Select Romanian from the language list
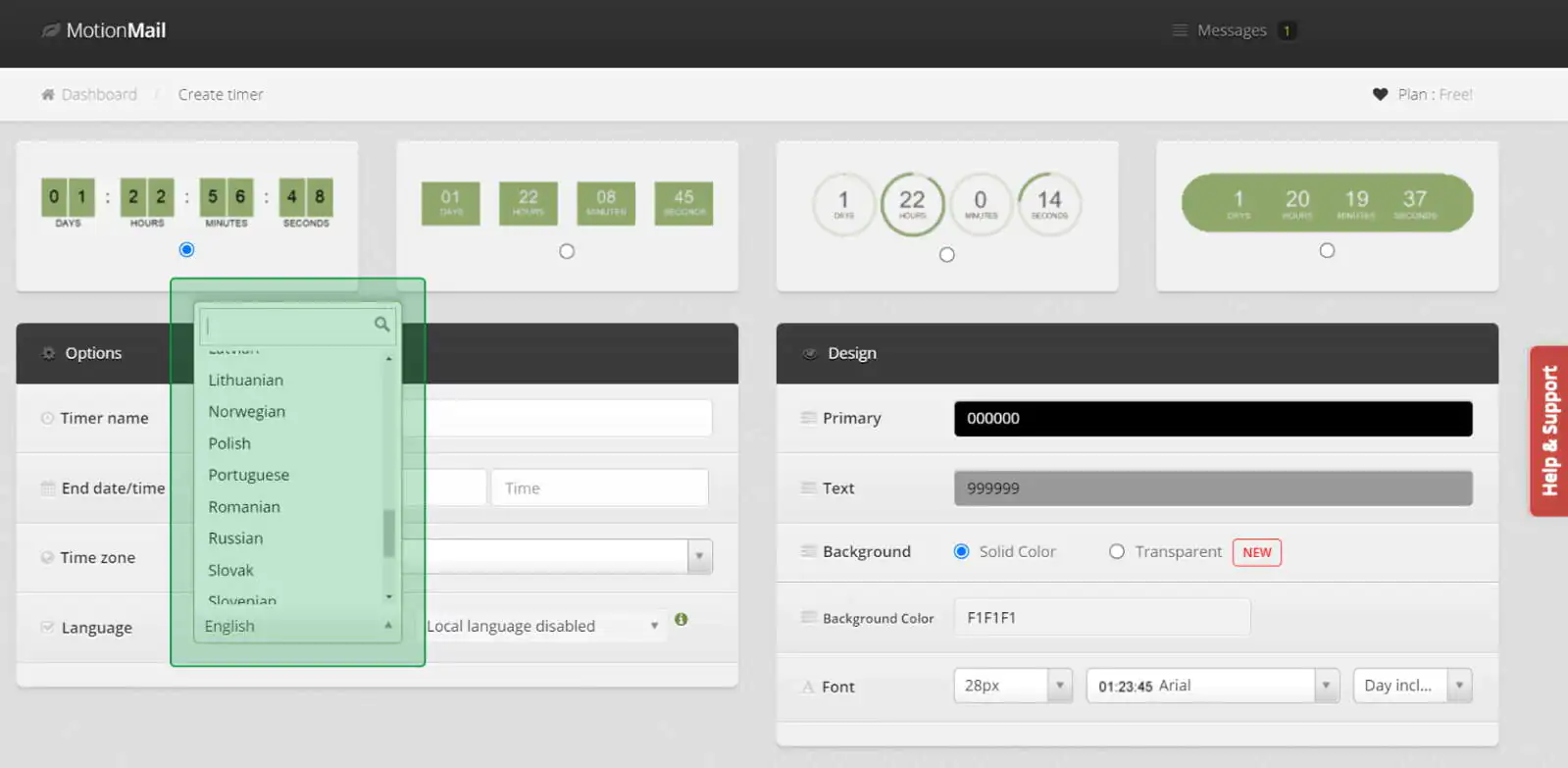 [x=244, y=506]
